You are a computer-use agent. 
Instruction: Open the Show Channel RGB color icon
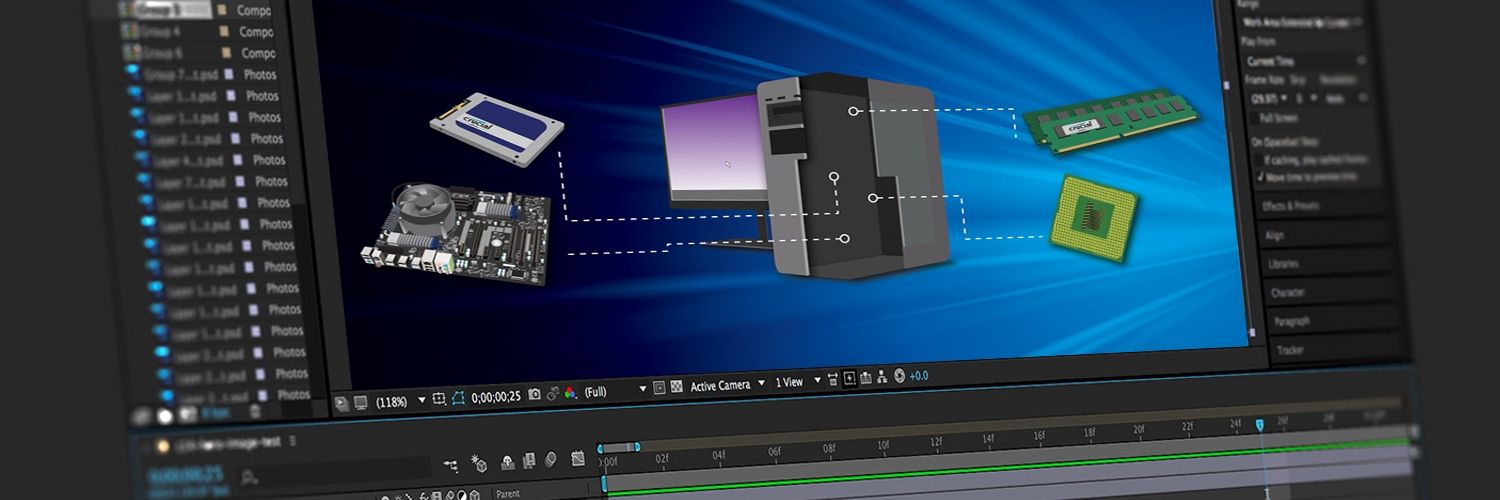(570, 393)
